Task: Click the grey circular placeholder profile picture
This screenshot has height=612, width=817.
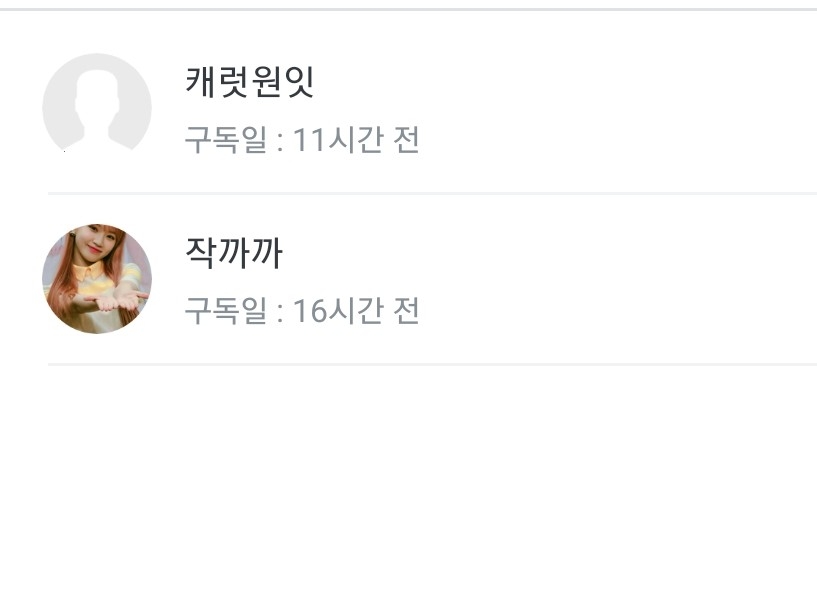Action: click(x=97, y=106)
